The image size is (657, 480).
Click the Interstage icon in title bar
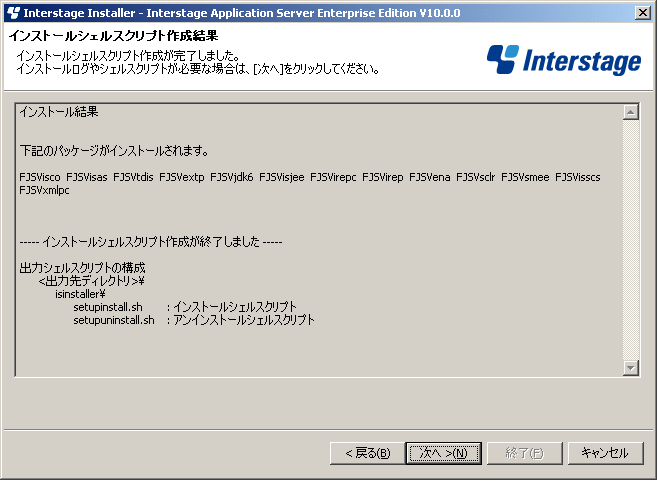[13, 13]
